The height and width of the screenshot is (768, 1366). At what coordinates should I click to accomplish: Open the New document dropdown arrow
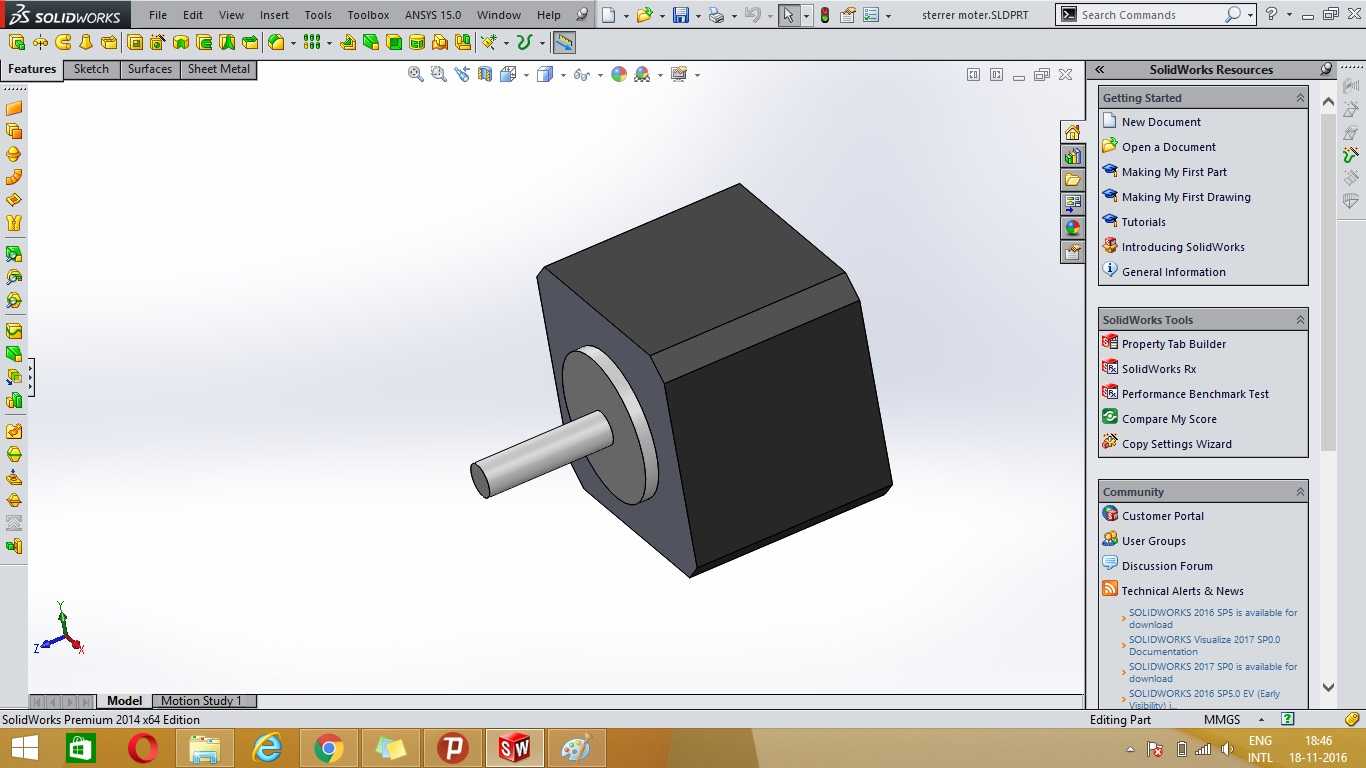tap(626, 16)
